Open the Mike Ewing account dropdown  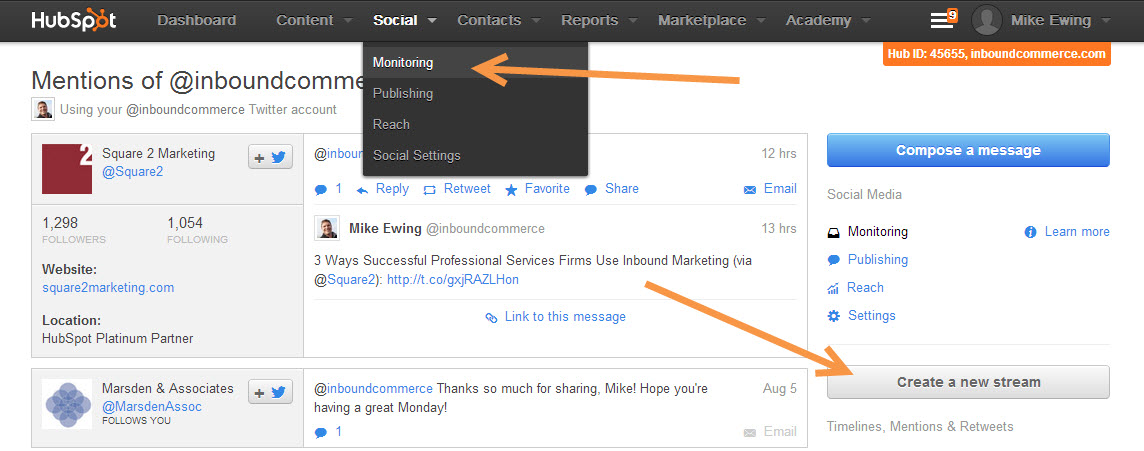point(1061,20)
